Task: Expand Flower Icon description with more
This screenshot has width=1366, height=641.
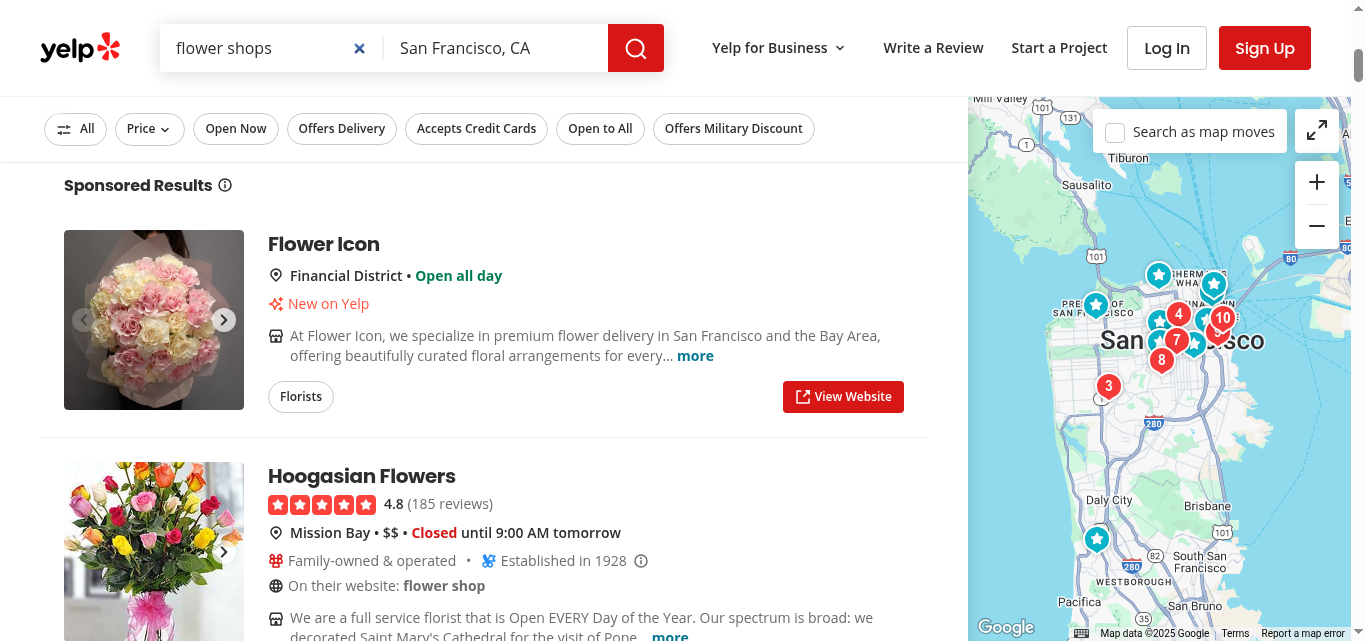Action: (x=695, y=356)
